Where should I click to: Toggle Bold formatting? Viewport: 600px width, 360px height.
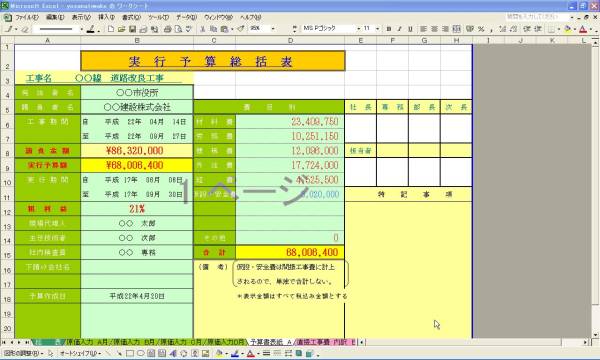[x=389, y=29]
